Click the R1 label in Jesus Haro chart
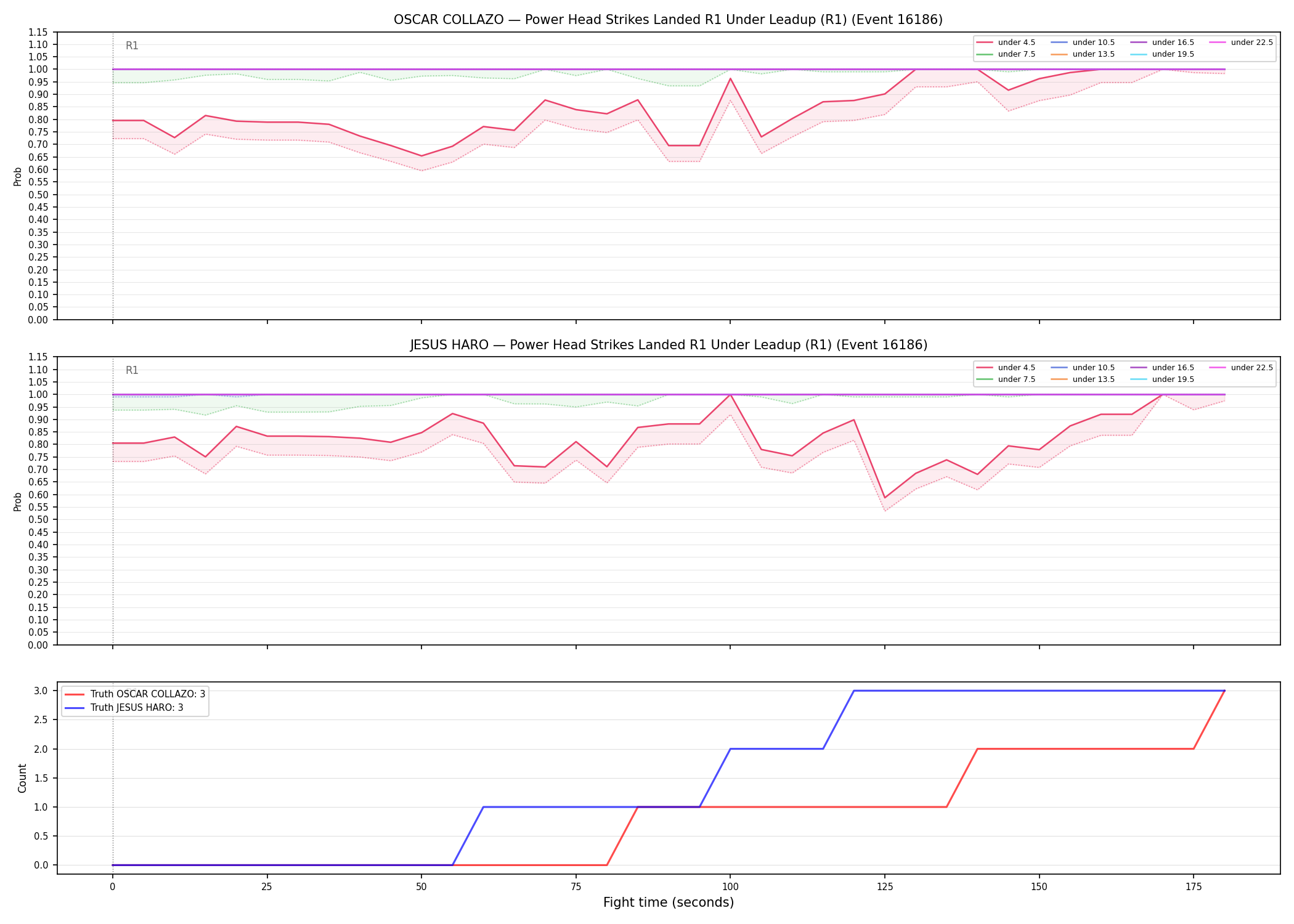 (x=132, y=370)
